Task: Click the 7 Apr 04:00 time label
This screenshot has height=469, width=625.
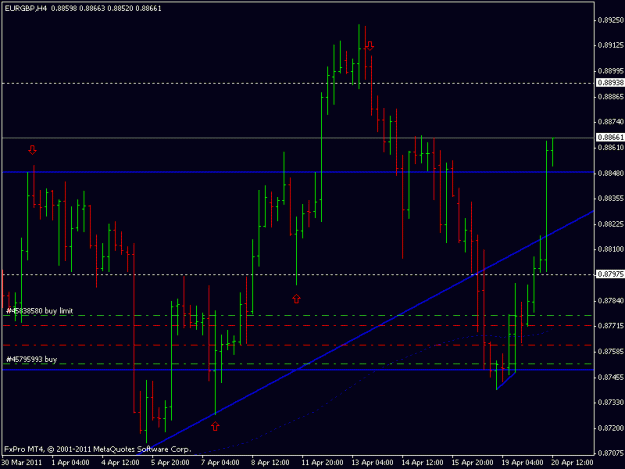Action: tap(220, 463)
